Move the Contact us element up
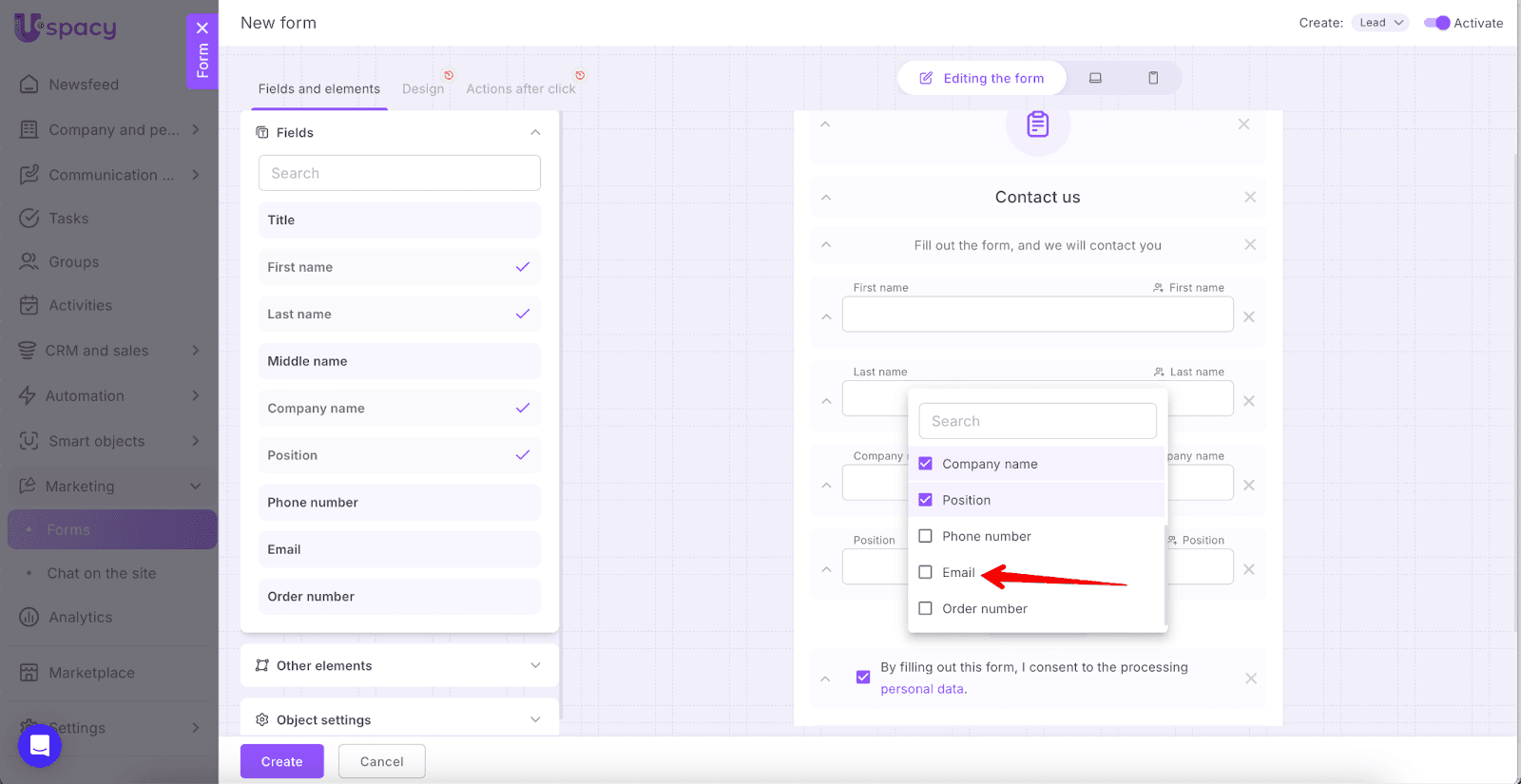 (x=826, y=198)
